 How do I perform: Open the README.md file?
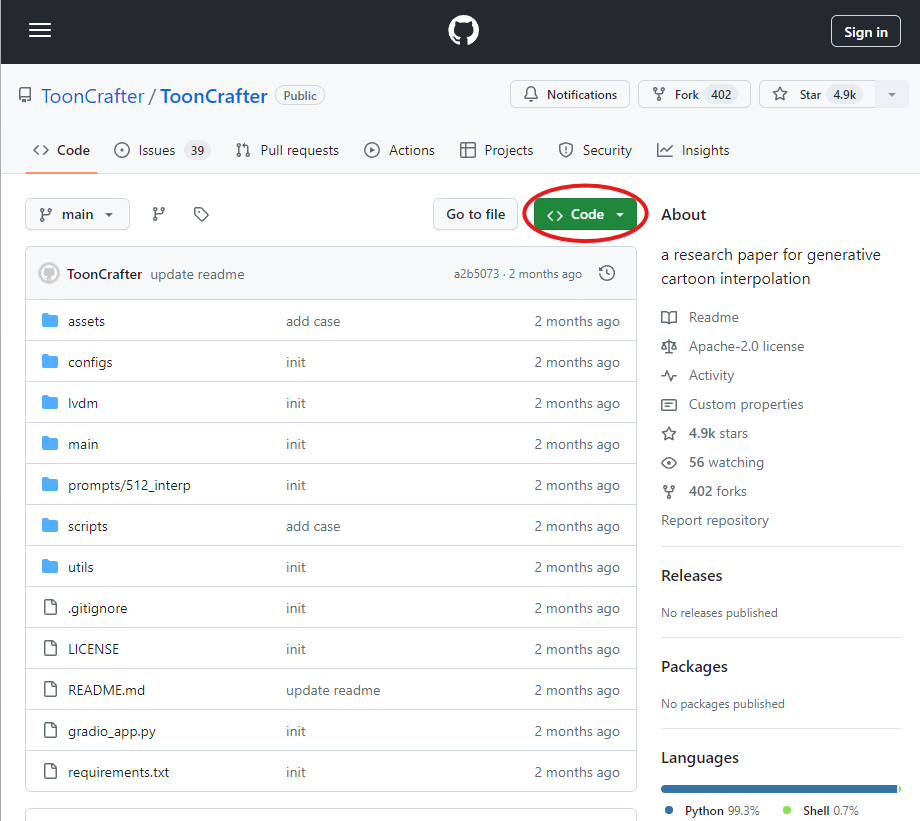pos(106,690)
